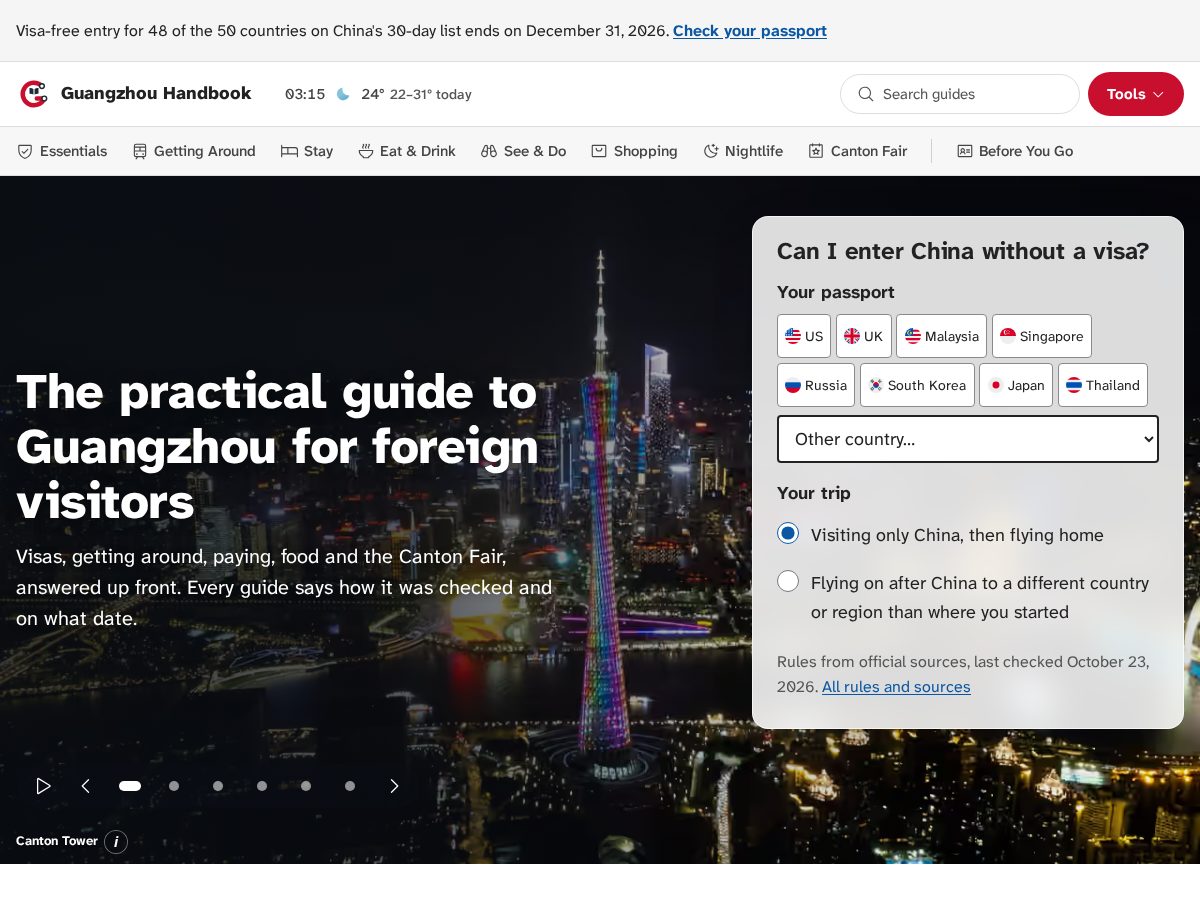
Task: Click the search magnifier icon
Action: coord(866,94)
